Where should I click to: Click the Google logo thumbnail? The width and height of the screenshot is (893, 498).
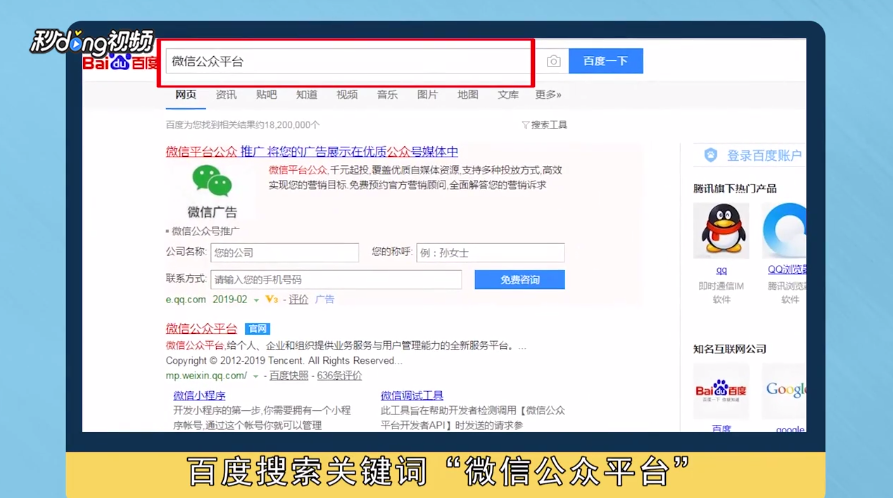tap(784, 391)
